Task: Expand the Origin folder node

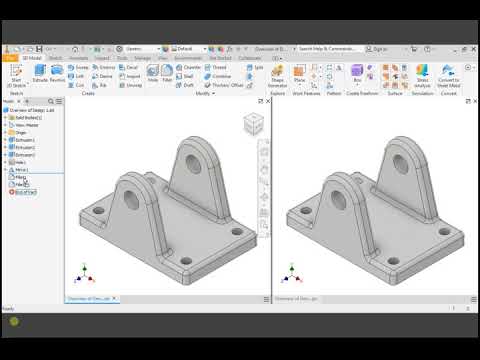Action: coord(5,132)
